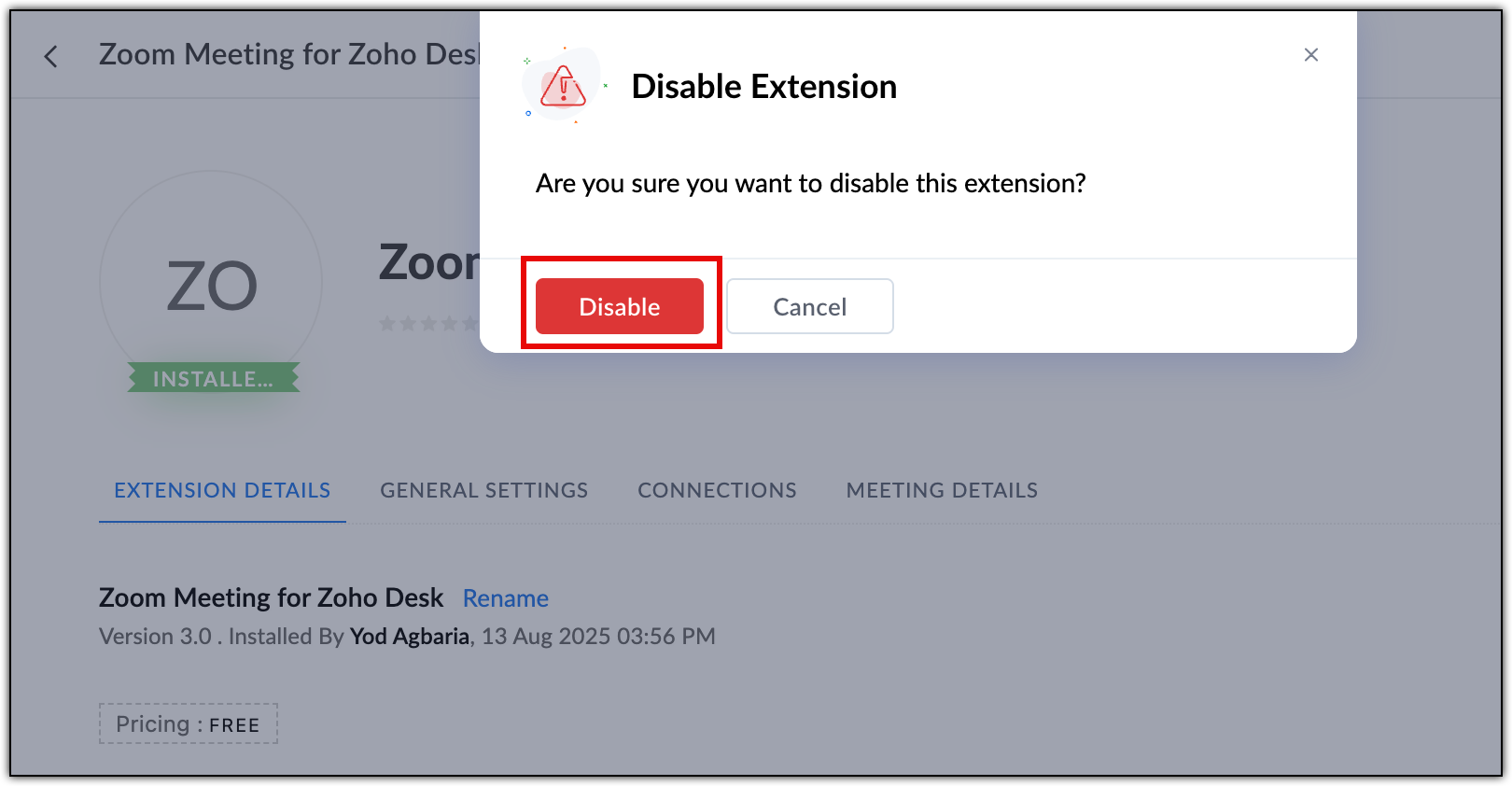Click the Disable Extension dialog heading
The width and height of the screenshot is (1512, 786).
[x=763, y=87]
